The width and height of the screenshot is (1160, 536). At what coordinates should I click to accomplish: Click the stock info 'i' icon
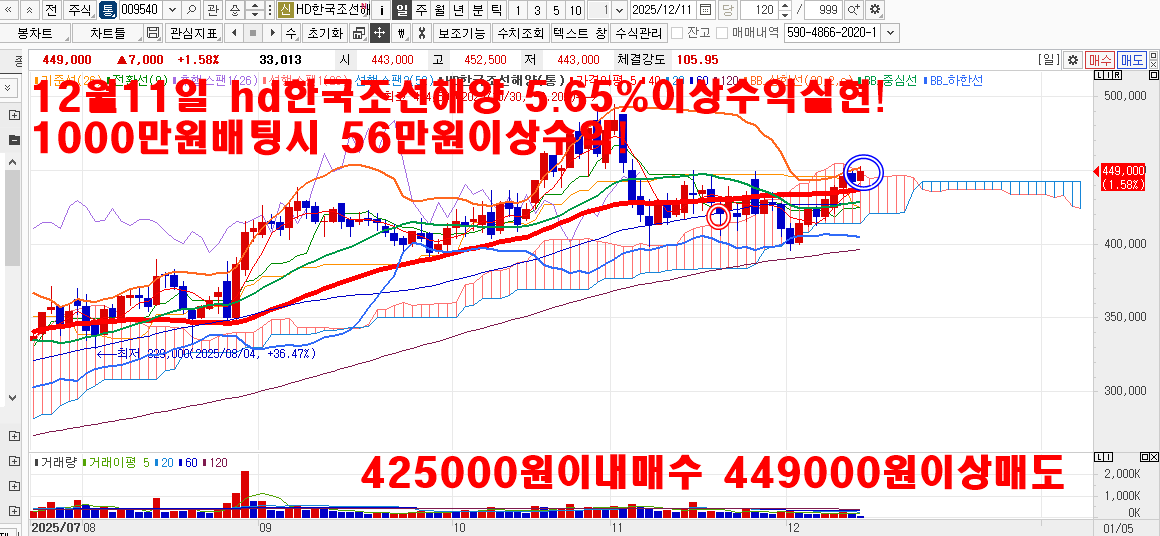[382, 10]
